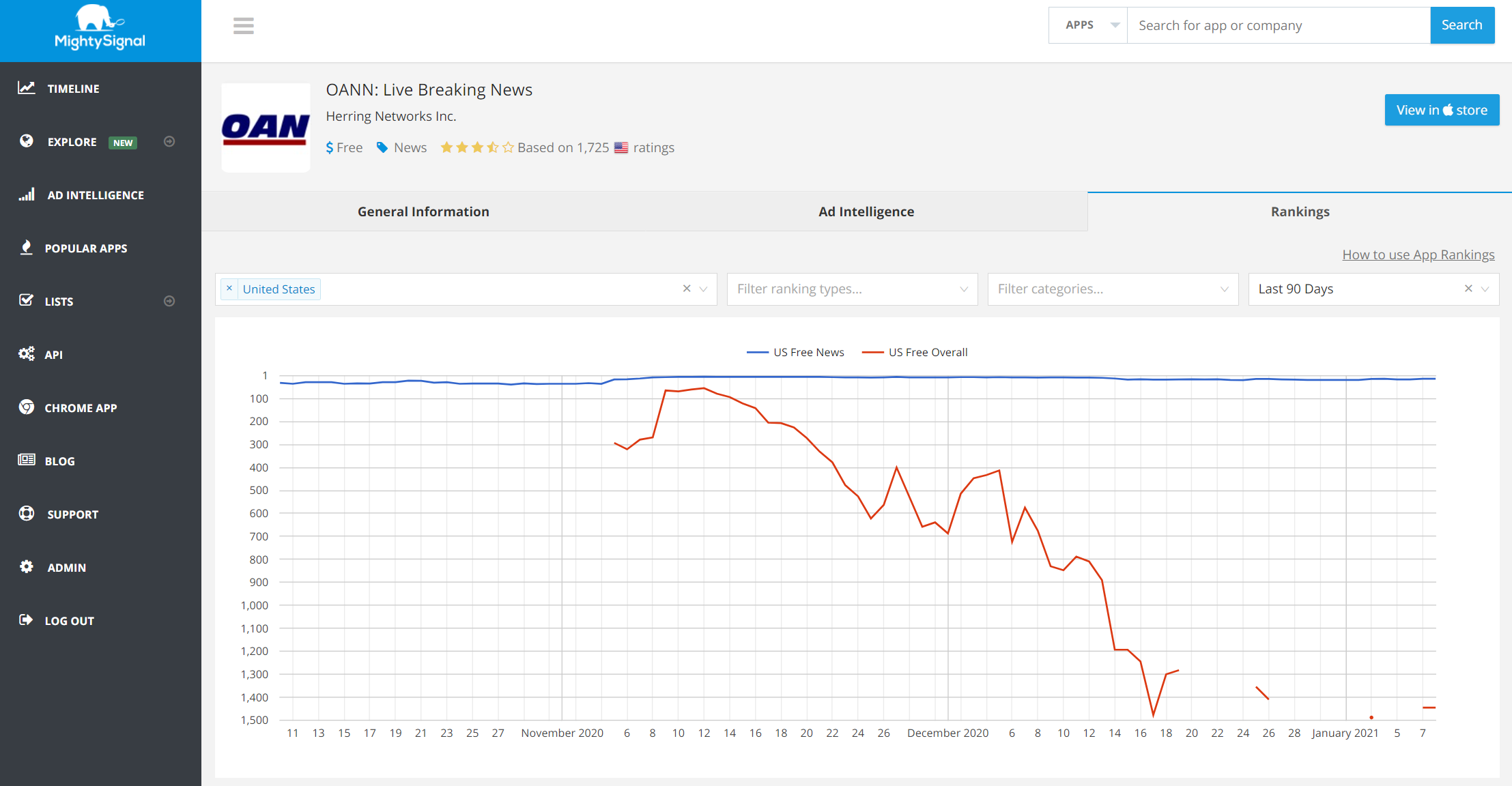Select the Rankings tab
The height and width of the screenshot is (786, 1512).
(1300, 212)
